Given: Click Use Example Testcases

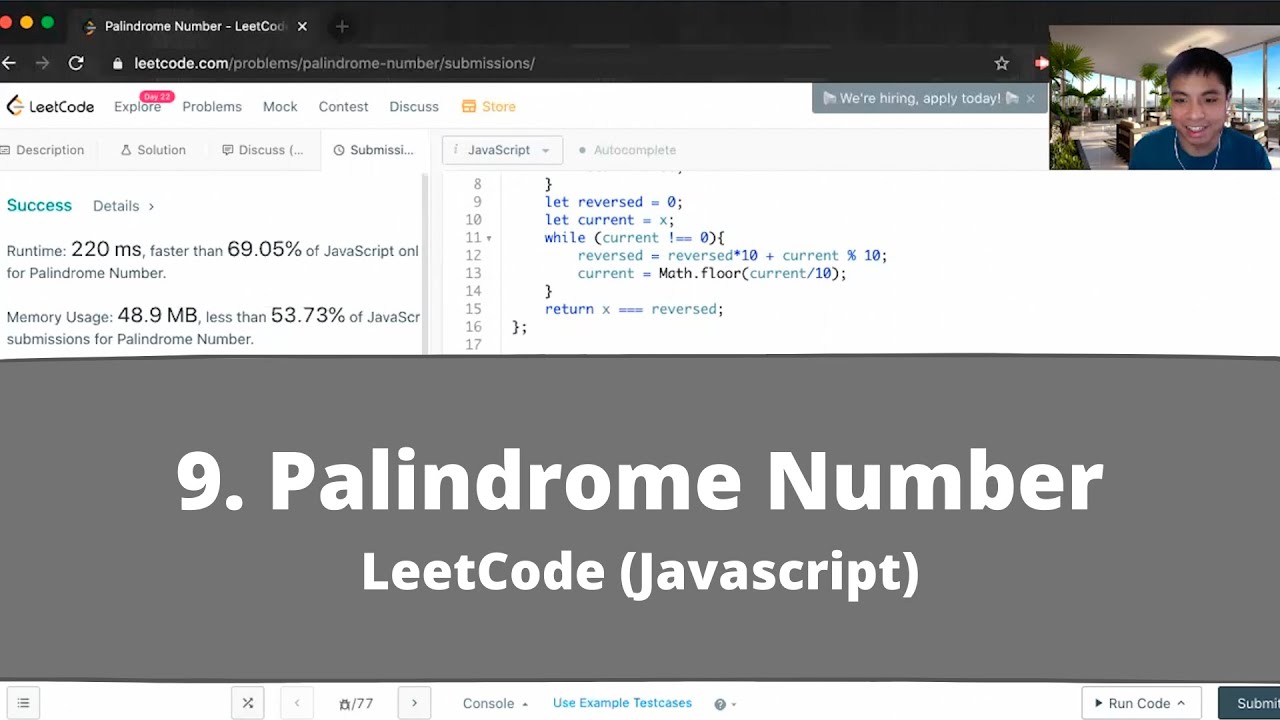Looking at the screenshot, I should point(622,703).
